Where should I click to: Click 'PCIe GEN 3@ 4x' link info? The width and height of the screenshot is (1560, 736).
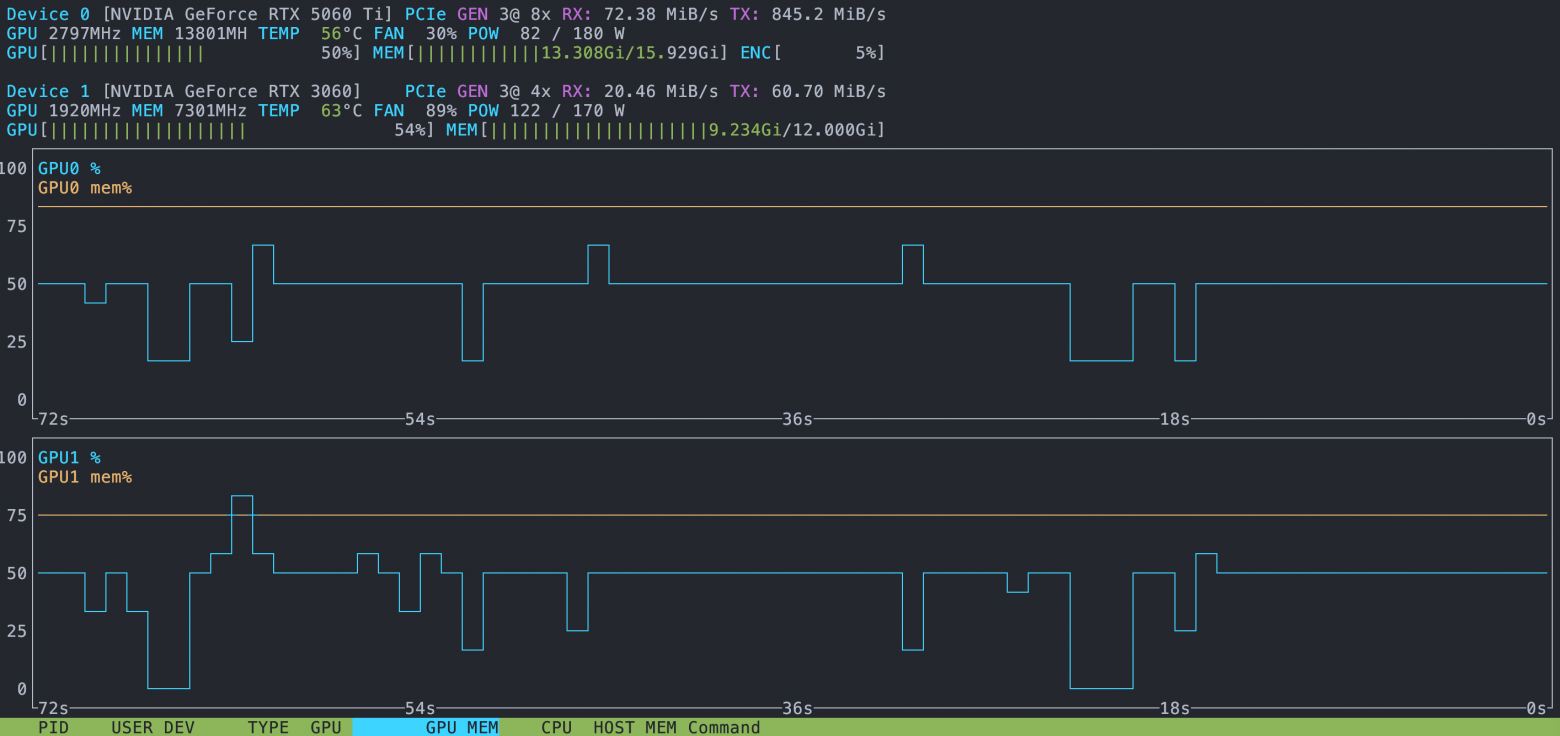(478, 92)
